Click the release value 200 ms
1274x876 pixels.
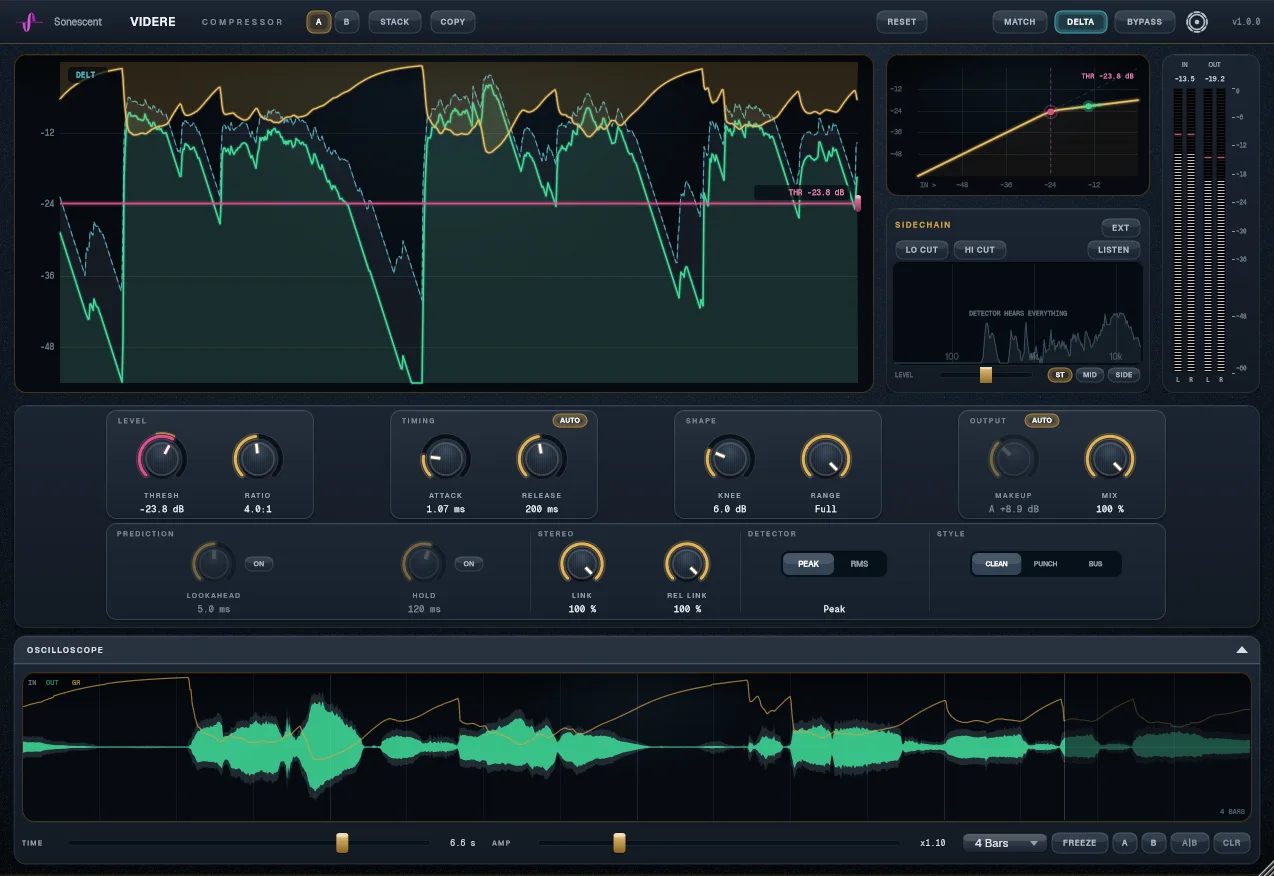pos(541,509)
